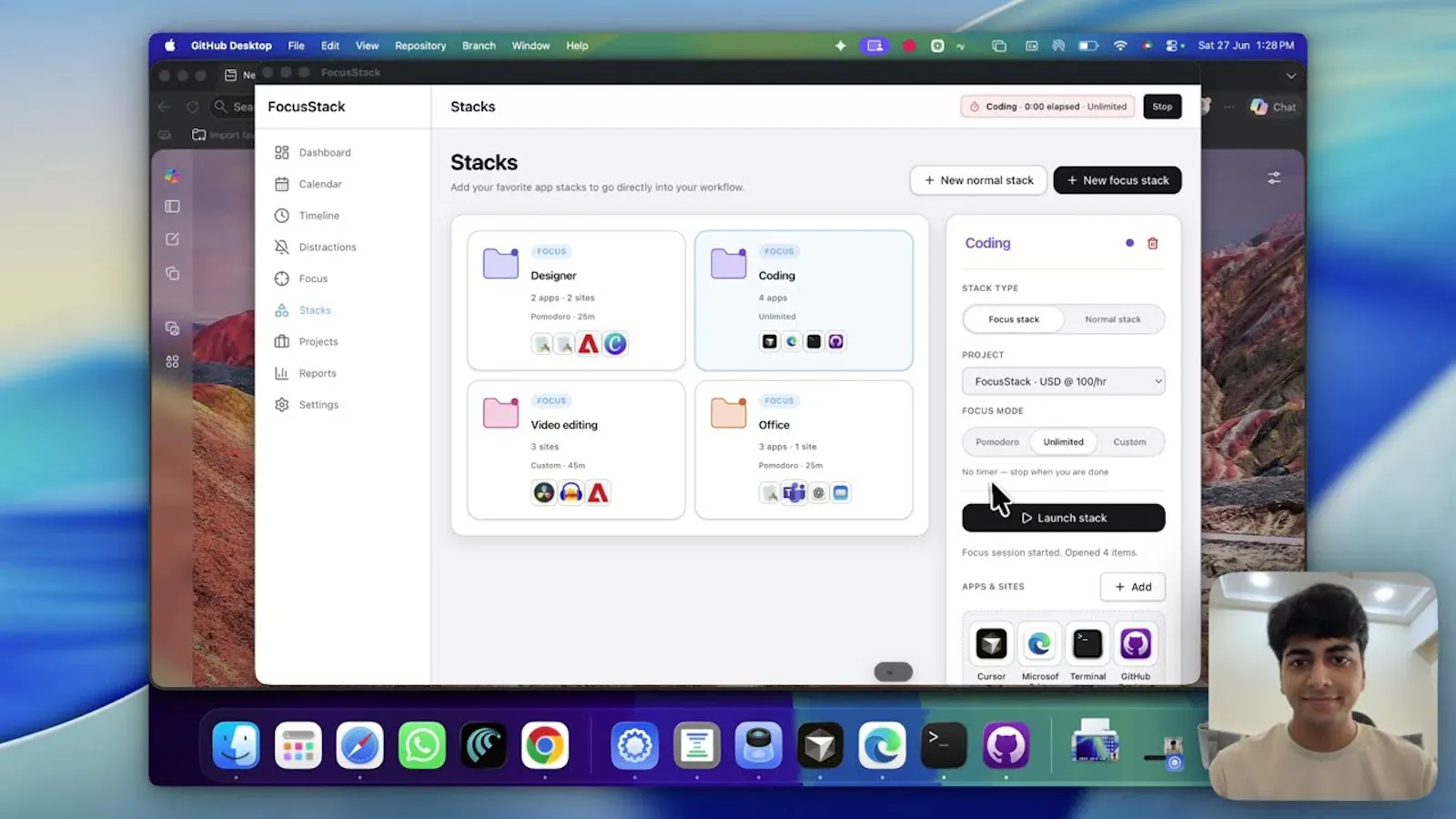The image size is (1456, 819).
Task: Click the Microsoft Edge app tile in Apps & Sites
Action: click(x=1039, y=644)
